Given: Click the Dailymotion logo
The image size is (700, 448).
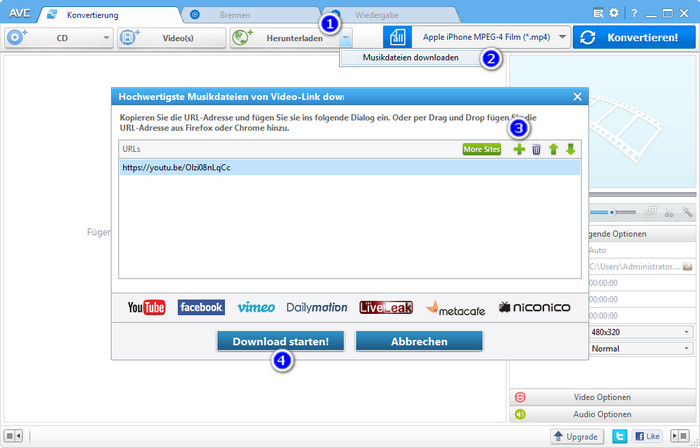Looking at the screenshot, I should click(x=317, y=307).
